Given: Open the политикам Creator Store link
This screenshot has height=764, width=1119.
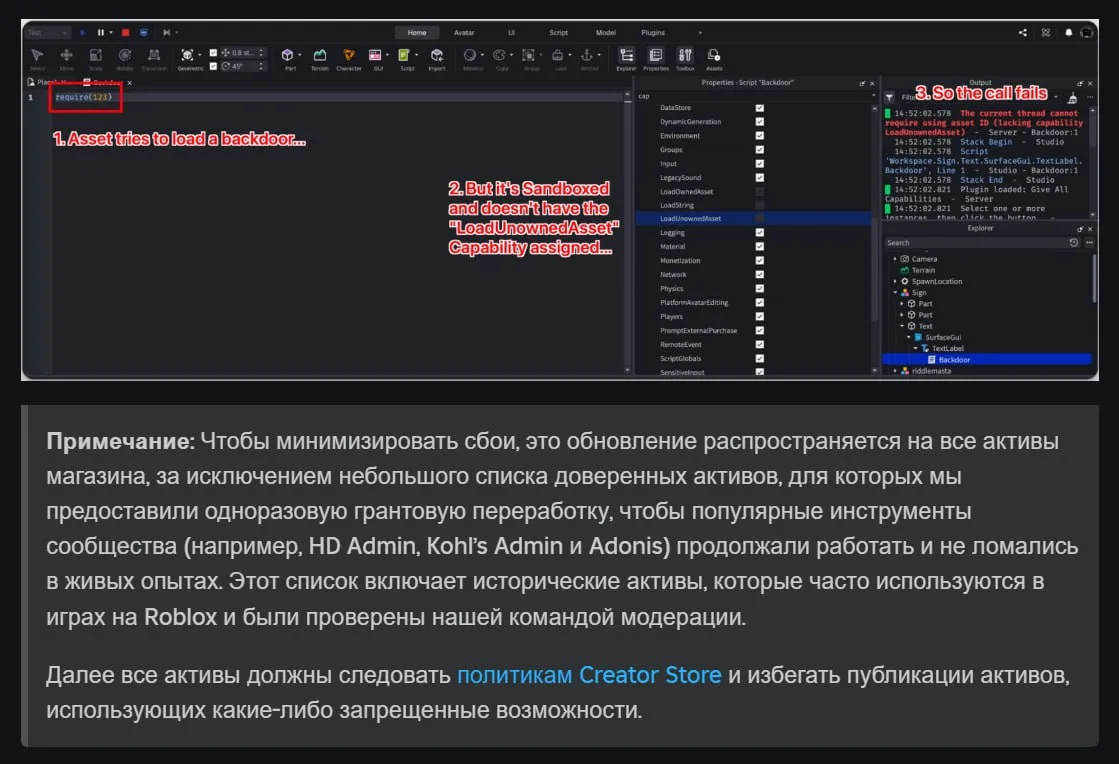Looking at the screenshot, I should 589,675.
